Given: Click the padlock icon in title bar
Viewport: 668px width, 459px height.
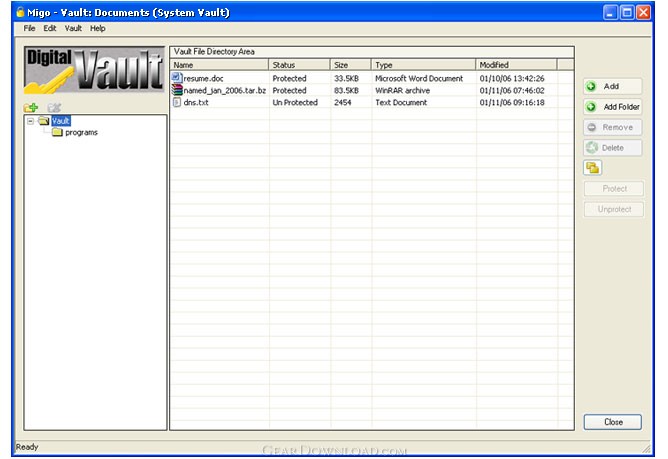Looking at the screenshot, I should pos(20,12).
